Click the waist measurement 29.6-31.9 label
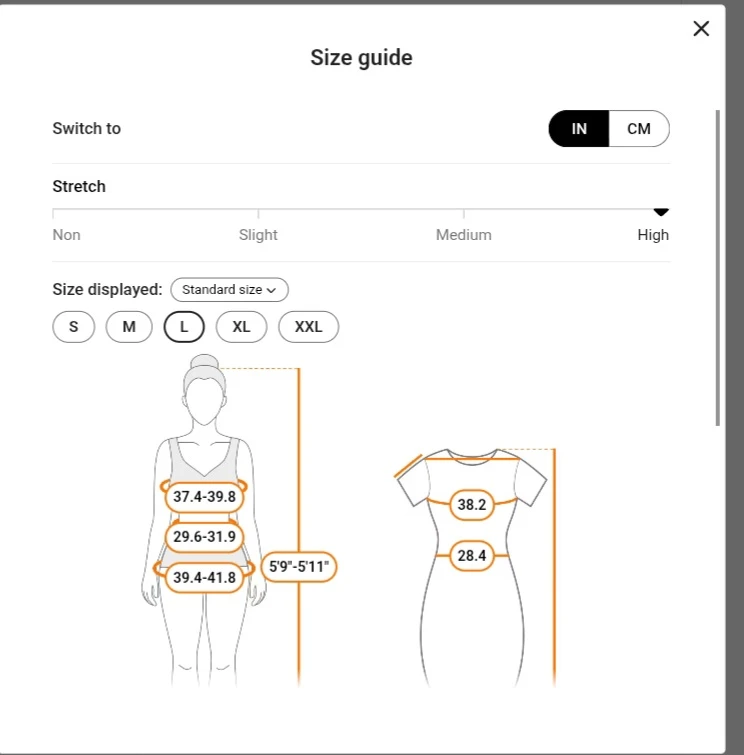The height and width of the screenshot is (755, 744). tap(204, 537)
